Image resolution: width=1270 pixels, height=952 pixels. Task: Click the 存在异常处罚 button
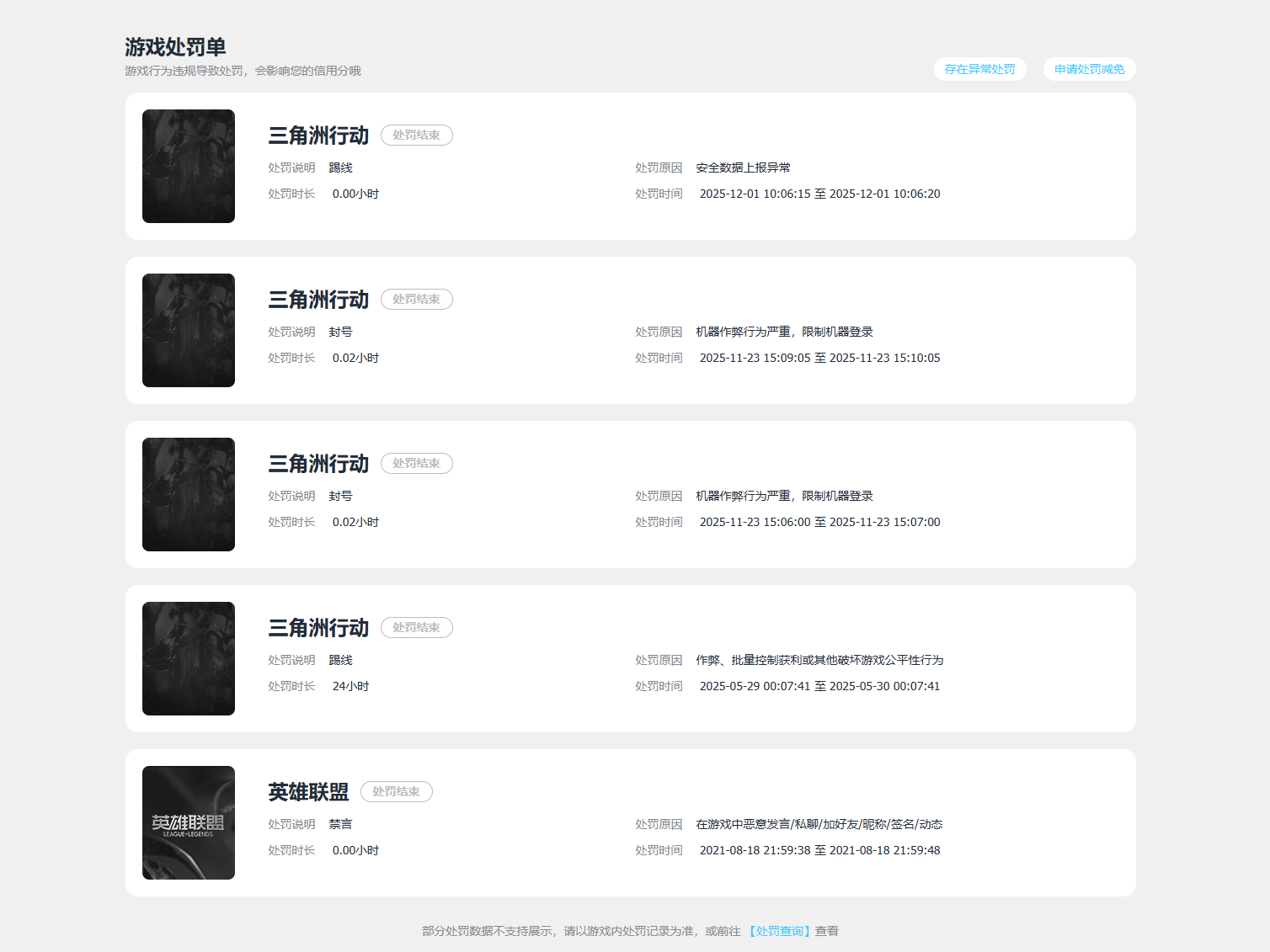(x=979, y=69)
